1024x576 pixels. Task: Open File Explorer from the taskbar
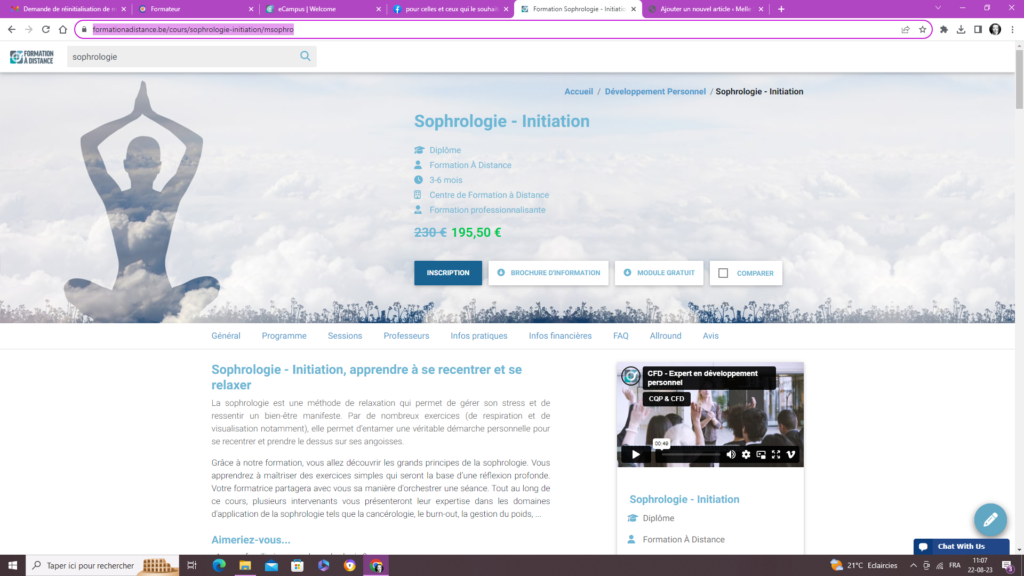click(245, 566)
